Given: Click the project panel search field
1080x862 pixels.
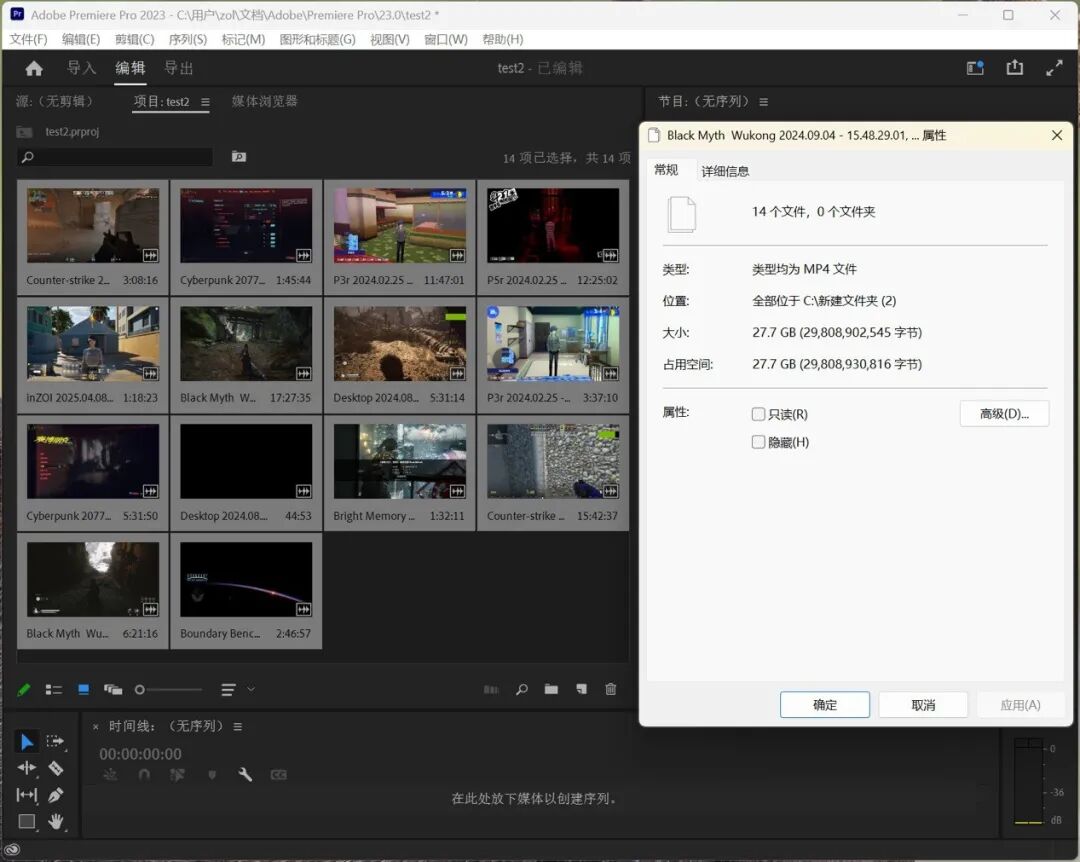Looking at the screenshot, I should [x=115, y=157].
